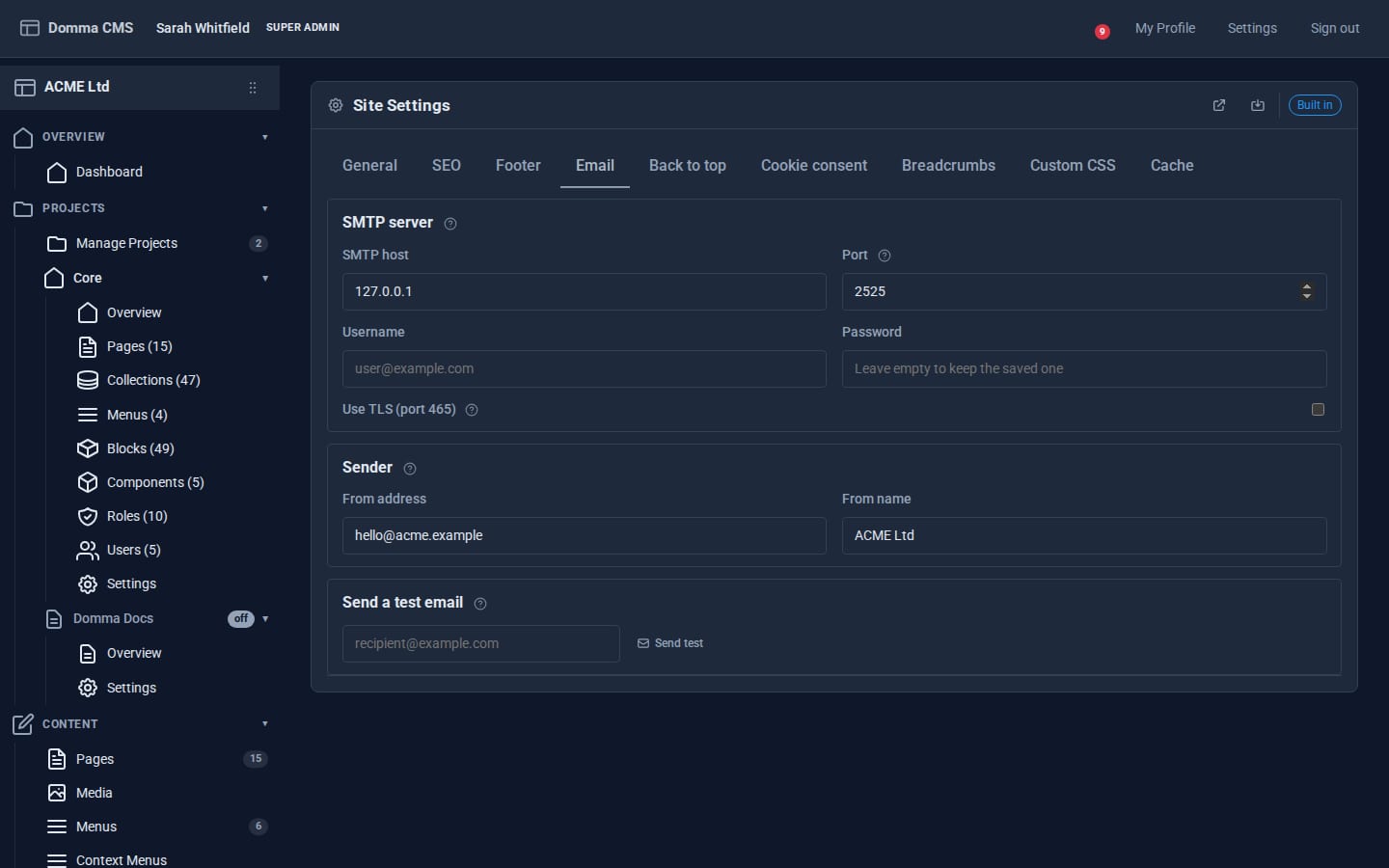The height and width of the screenshot is (868, 1389).
Task: Enable the Use TLS (port 465) checkbox
Action: click(1318, 410)
